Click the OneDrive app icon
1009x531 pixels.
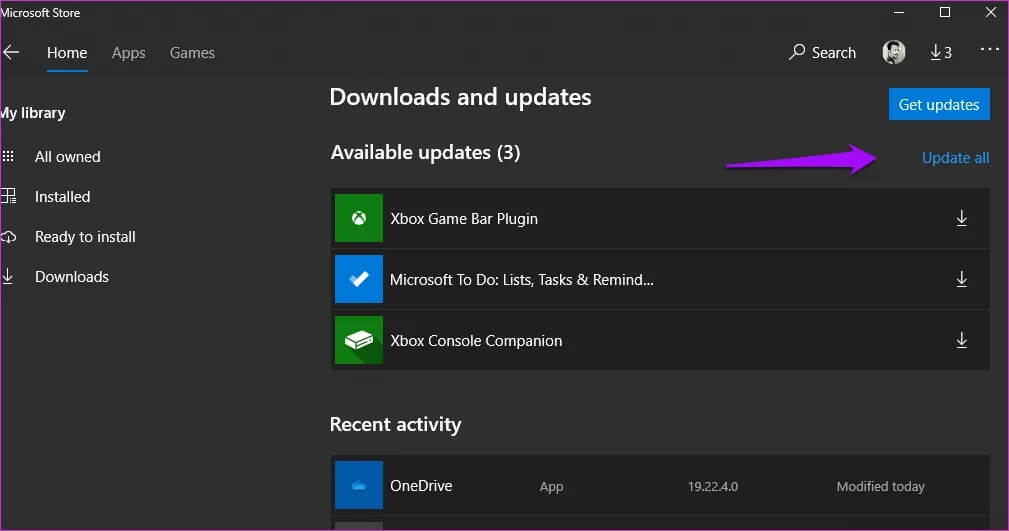(x=358, y=485)
